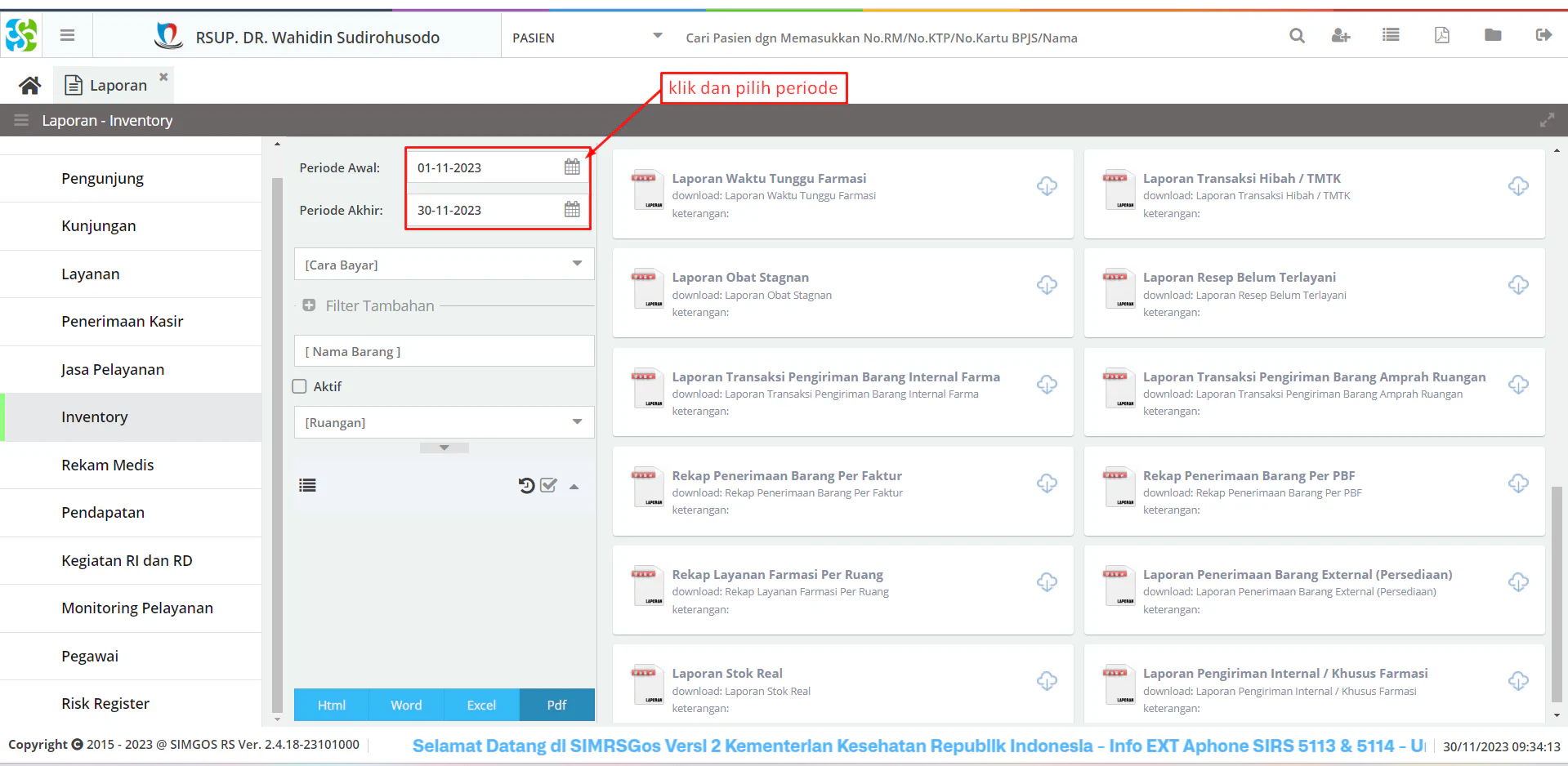This screenshot has width=1568, height=766.
Task: Select Kegiatan RI dan RD category
Action: (131, 561)
